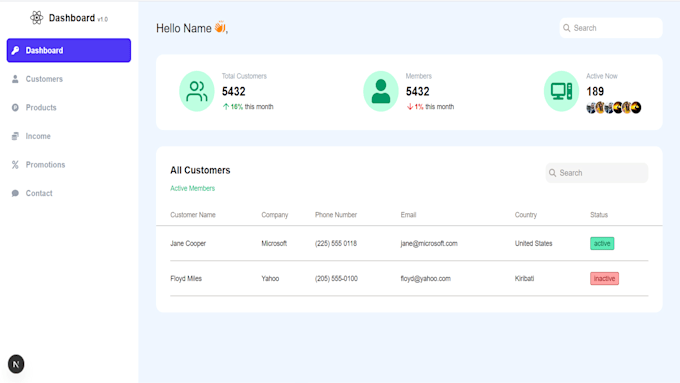Click the Company column header
The image size is (680, 383).
(275, 215)
